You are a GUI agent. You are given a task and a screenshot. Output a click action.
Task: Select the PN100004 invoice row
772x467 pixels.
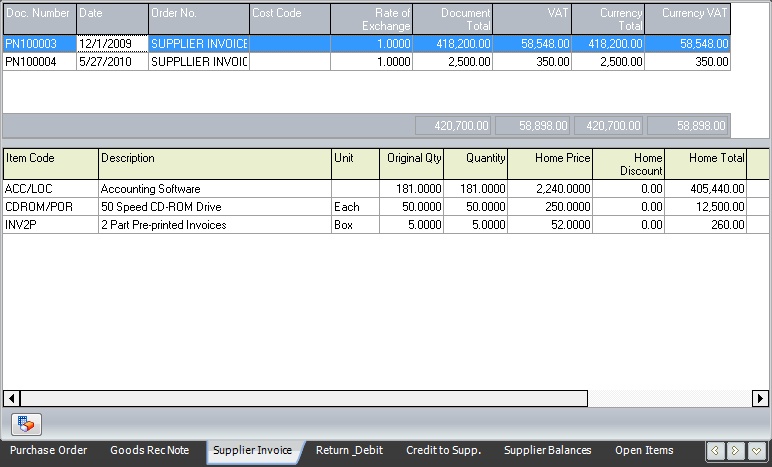click(40, 62)
